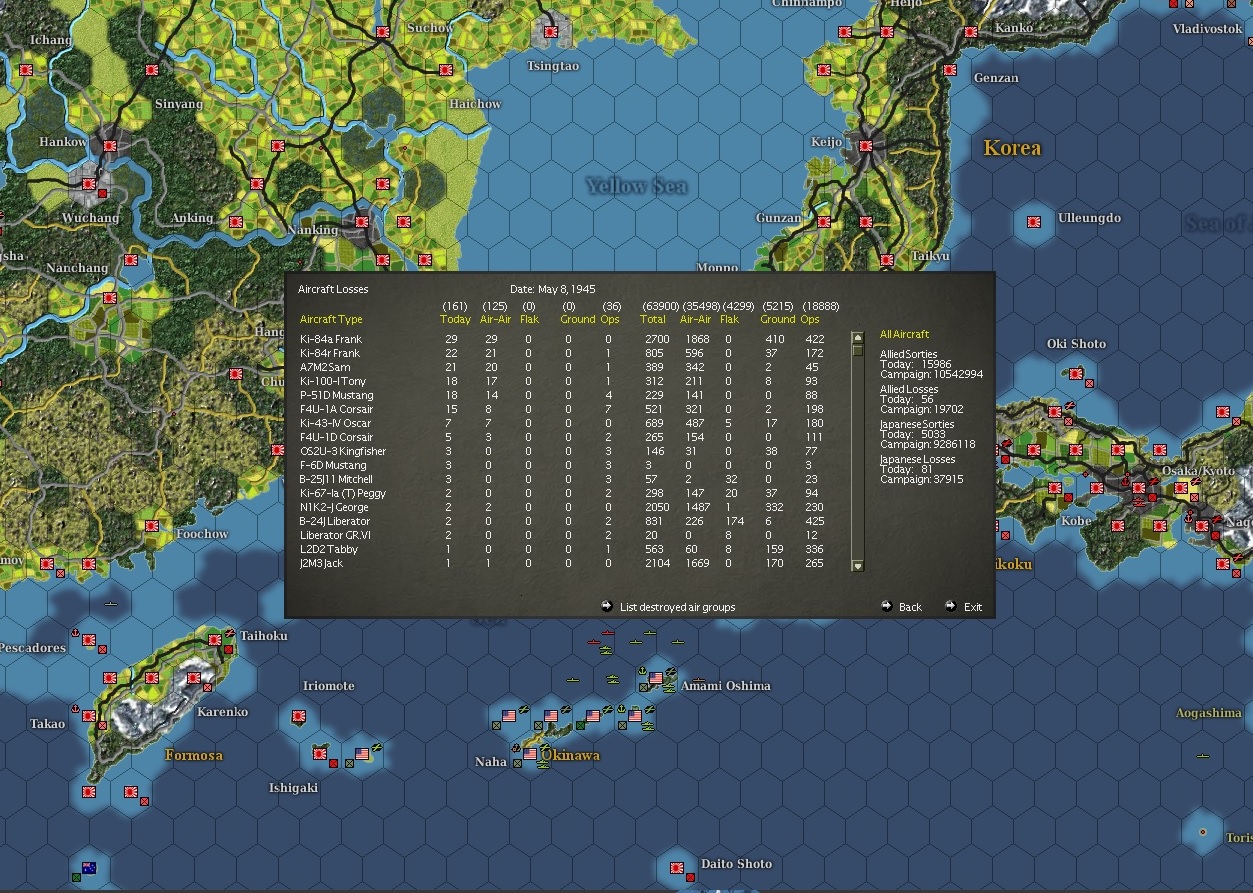Select the Japanese base flag at Iriomote

tap(298, 716)
